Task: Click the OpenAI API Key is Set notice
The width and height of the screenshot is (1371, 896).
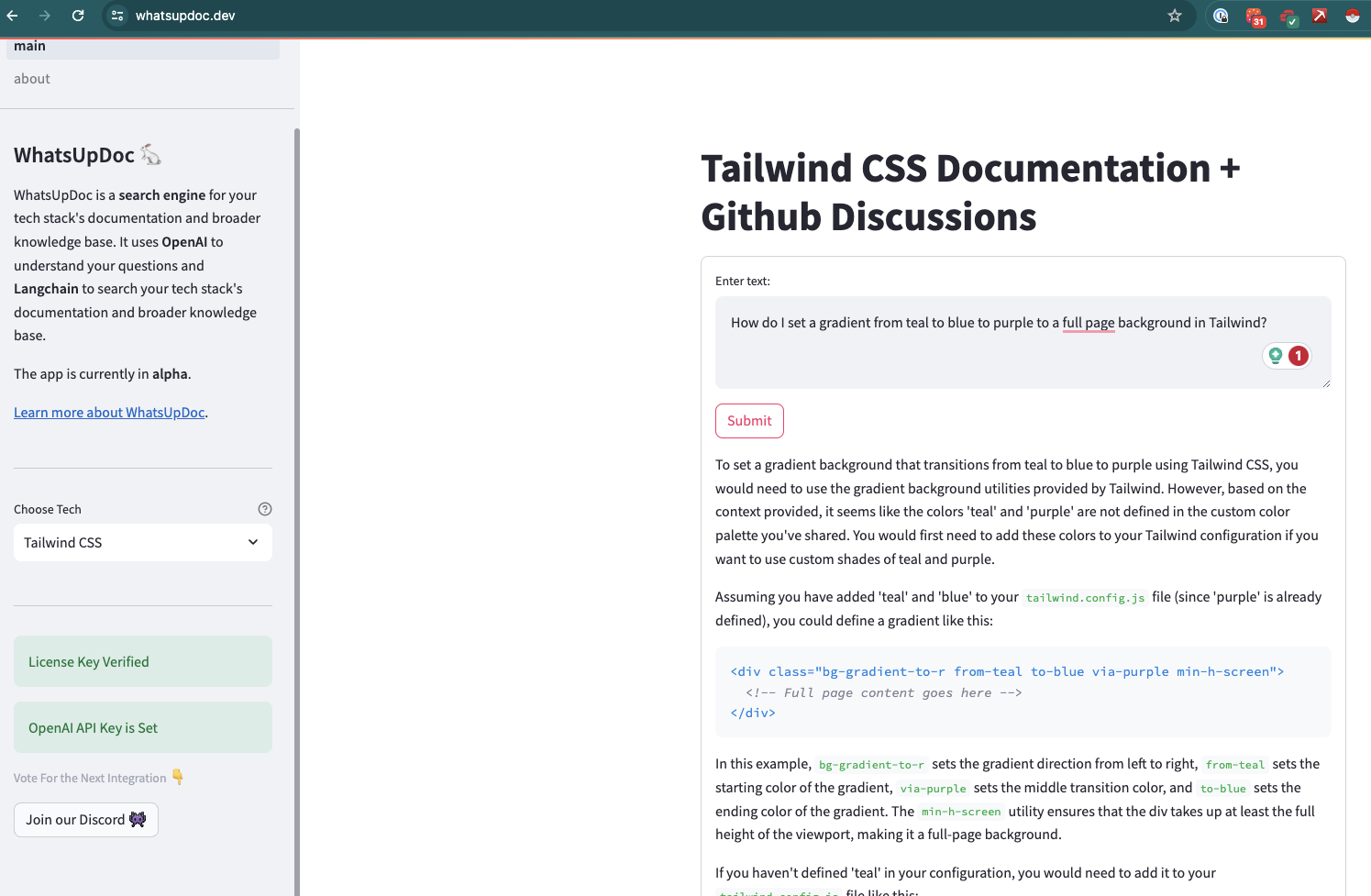Action: pos(143,727)
